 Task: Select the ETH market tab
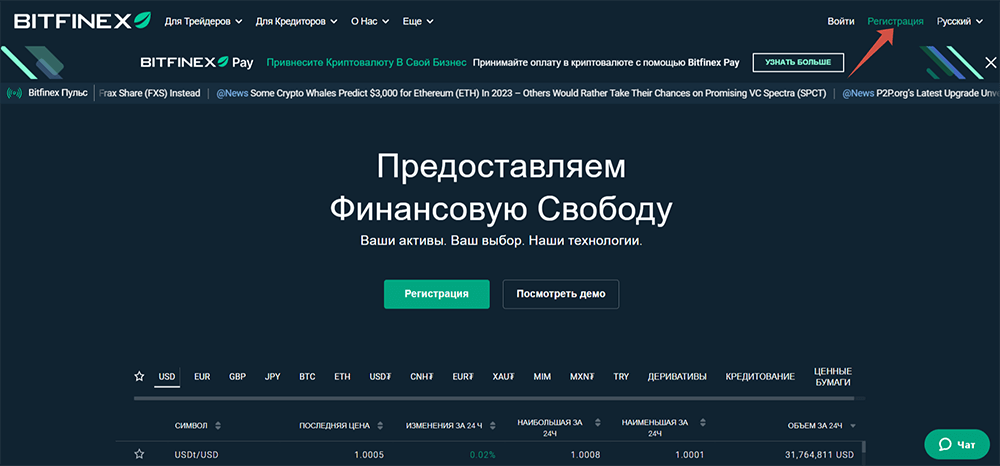coord(342,377)
